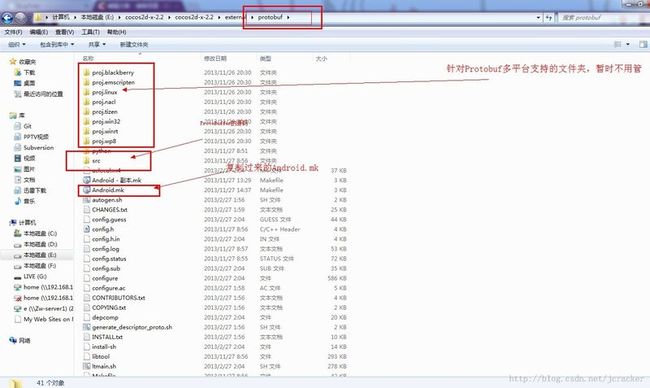This screenshot has height=388, width=650.
Task: Click the refresh button beside the address bar
Action: click(549, 17)
